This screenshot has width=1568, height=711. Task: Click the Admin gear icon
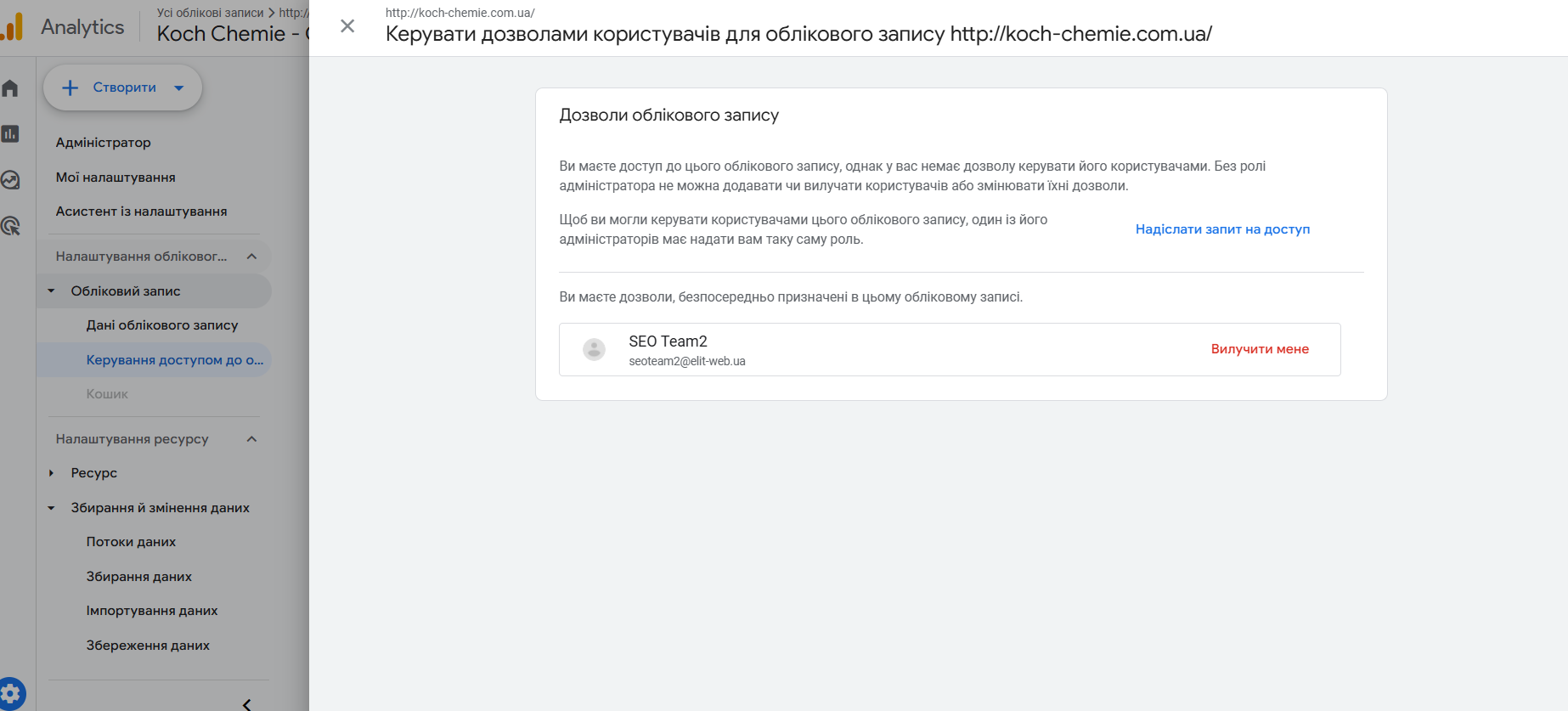point(12,693)
